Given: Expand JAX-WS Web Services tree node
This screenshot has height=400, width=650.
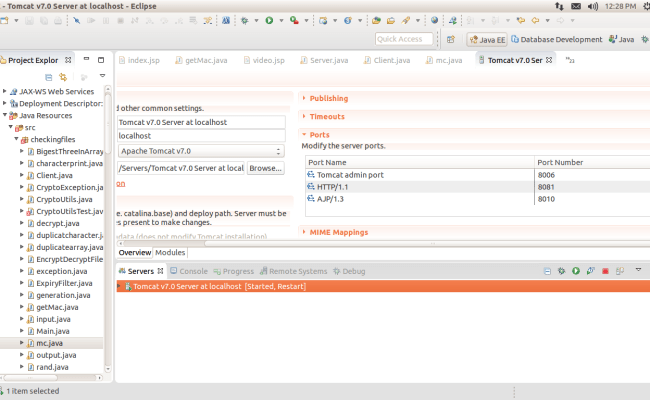Looking at the screenshot, I should click(5, 91).
